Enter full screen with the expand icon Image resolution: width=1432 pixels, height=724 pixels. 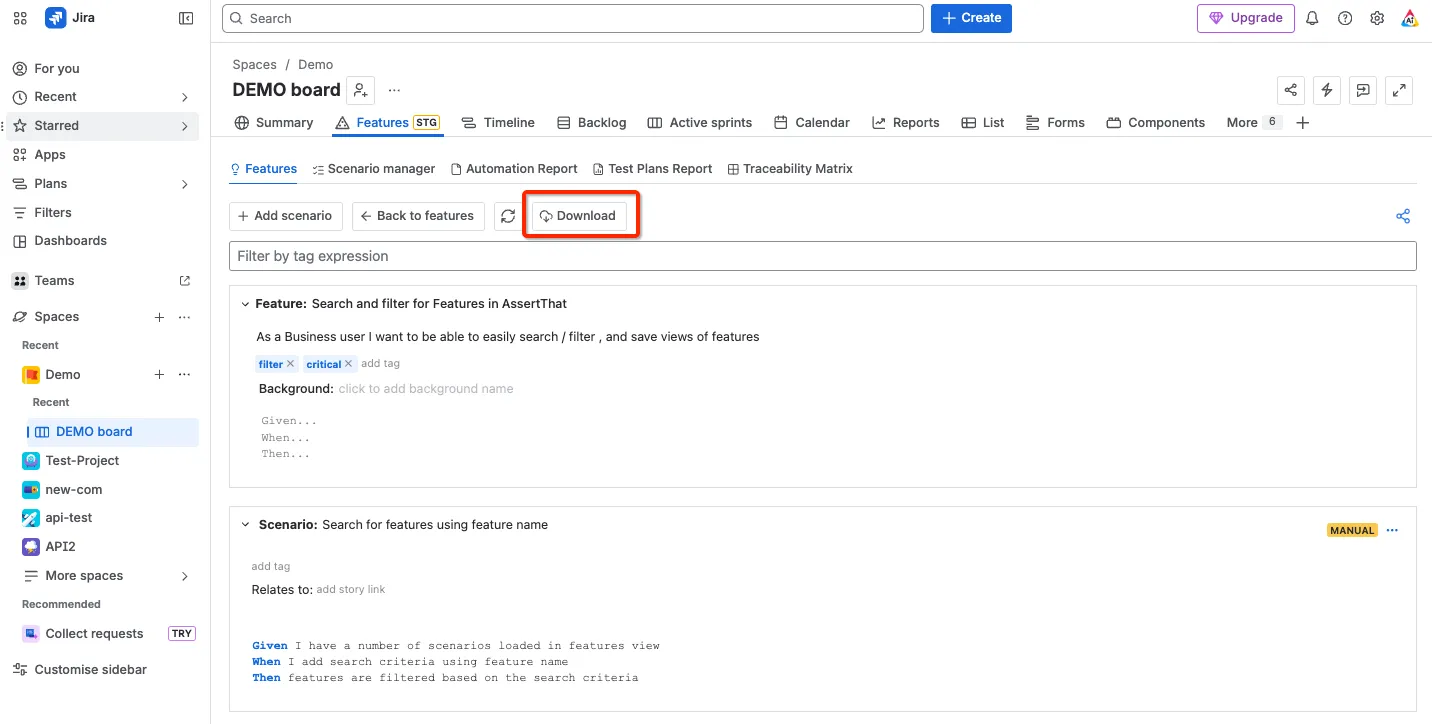pyautogui.click(x=1400, y=90)
